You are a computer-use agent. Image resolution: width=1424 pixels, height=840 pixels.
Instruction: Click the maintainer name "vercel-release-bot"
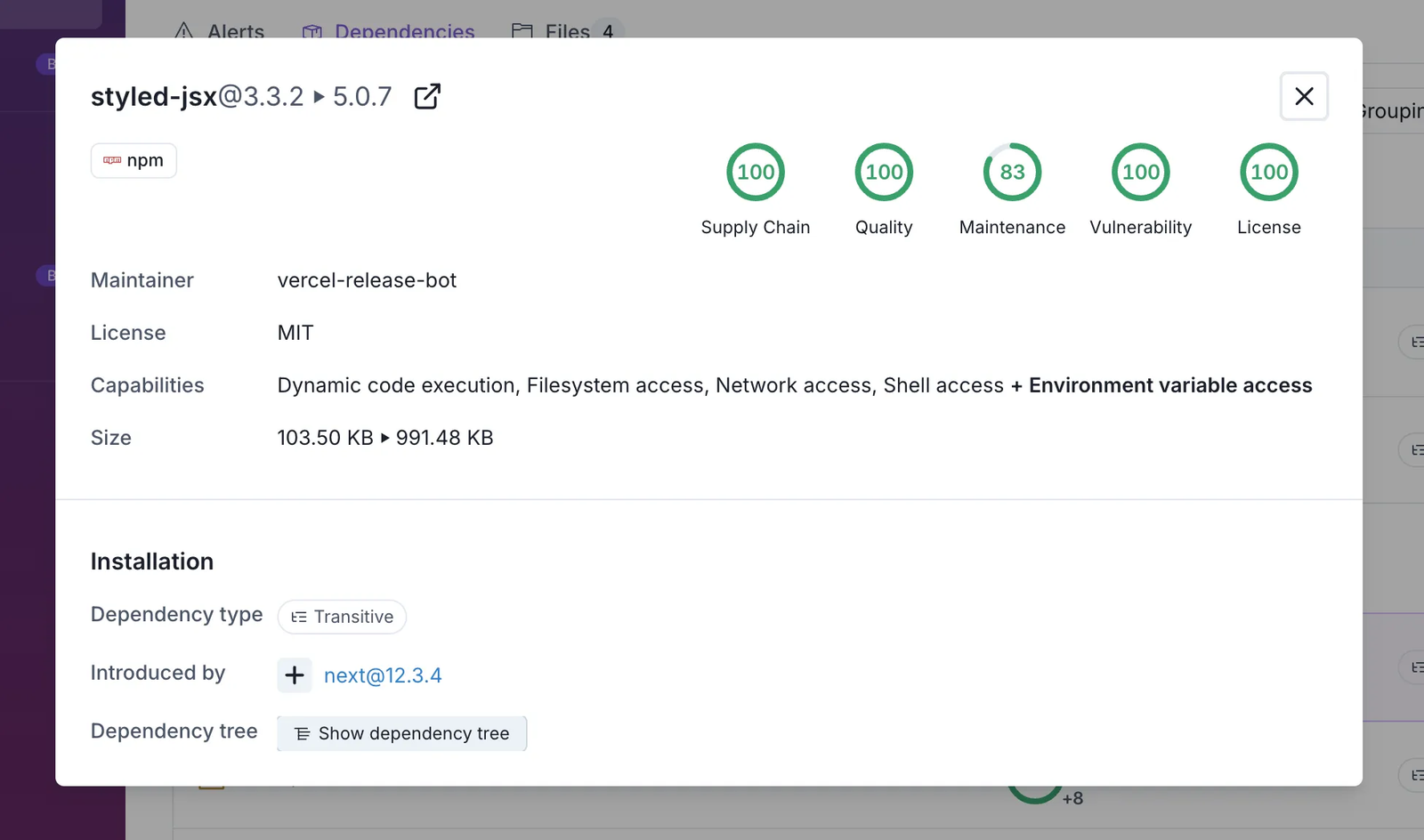tap(367, 280)
